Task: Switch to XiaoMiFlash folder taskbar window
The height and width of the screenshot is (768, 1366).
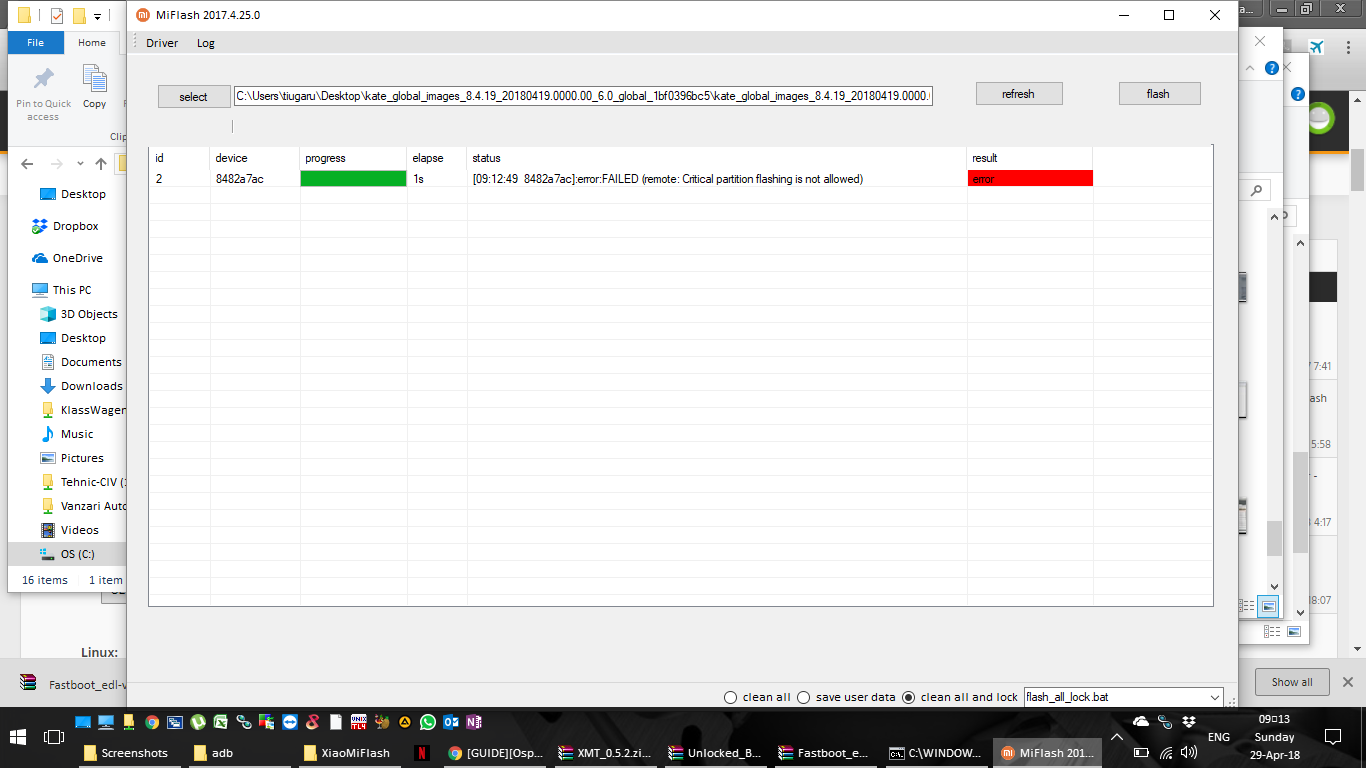Action: click(348, 753)
